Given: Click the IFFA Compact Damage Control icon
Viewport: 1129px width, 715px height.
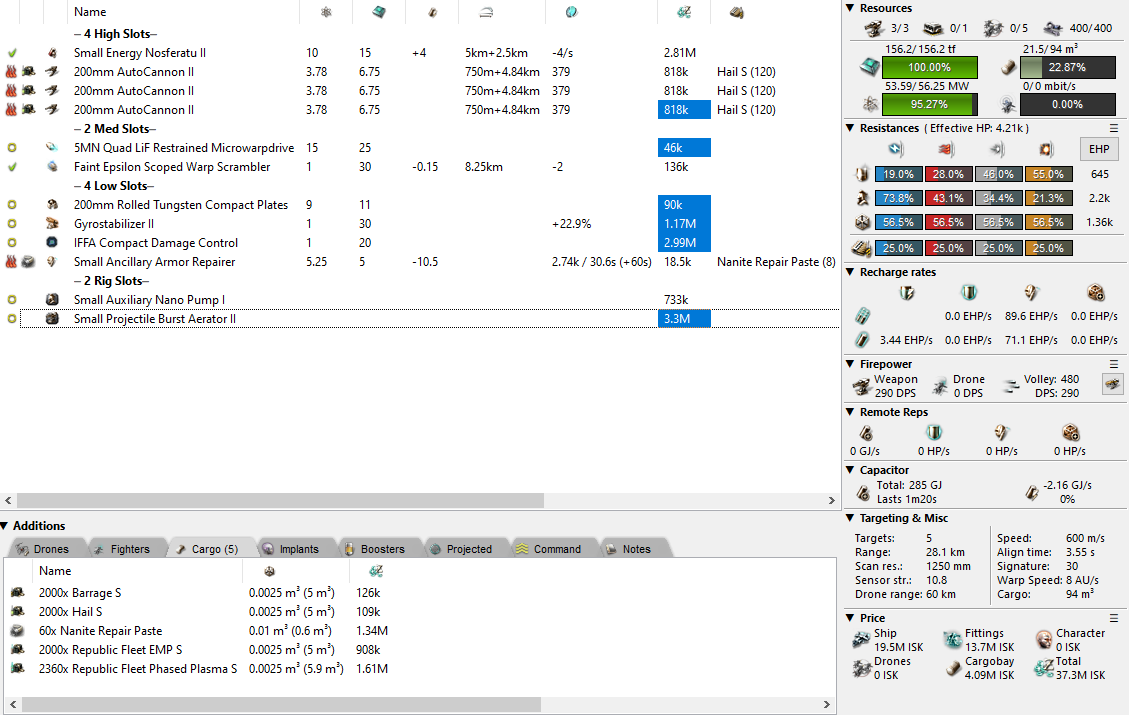Looking at the screenshot, I should (52, 243).
